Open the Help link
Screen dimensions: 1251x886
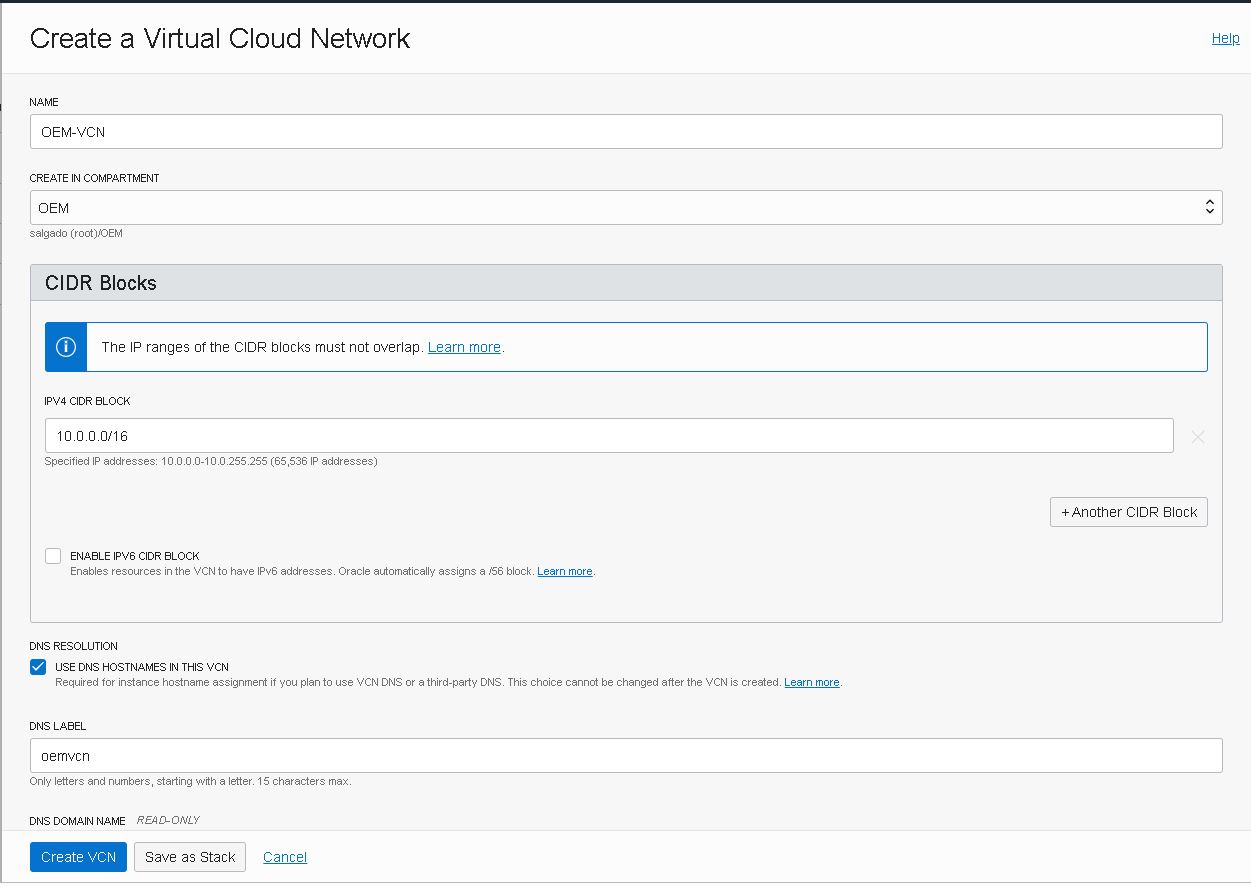1225,38
